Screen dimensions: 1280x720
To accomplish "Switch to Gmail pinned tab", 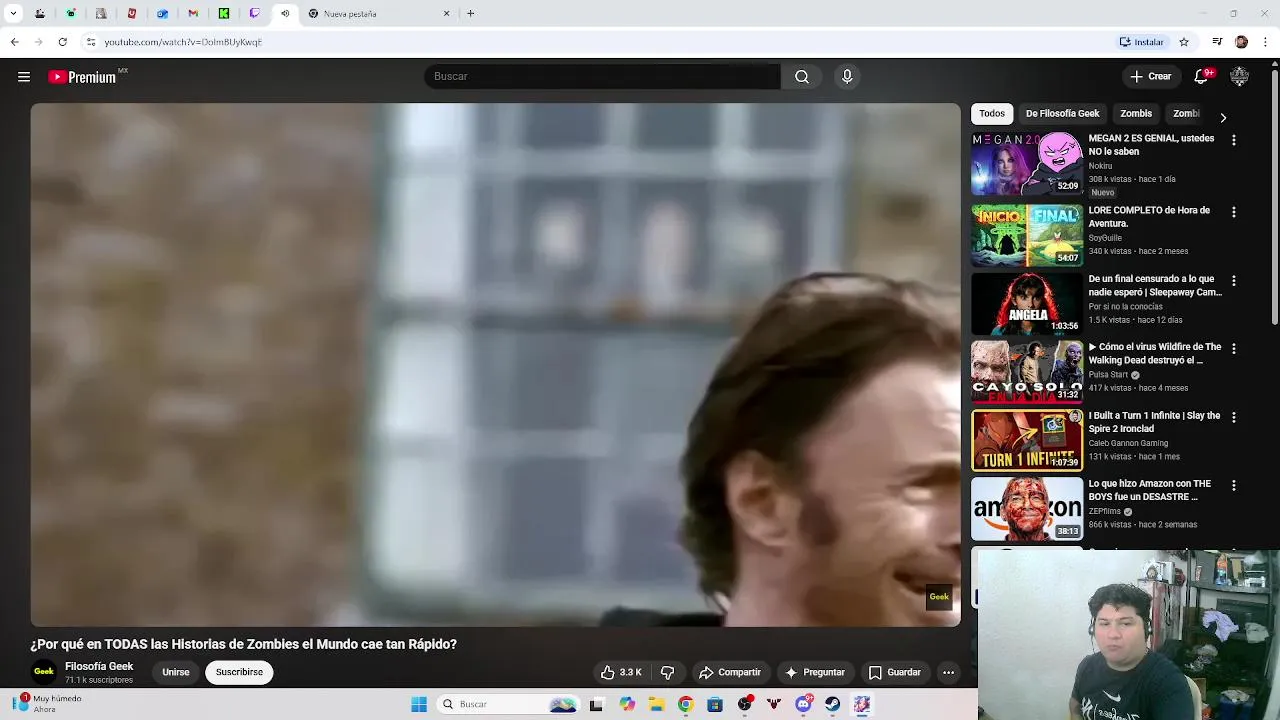I will (x=193, y=14).
